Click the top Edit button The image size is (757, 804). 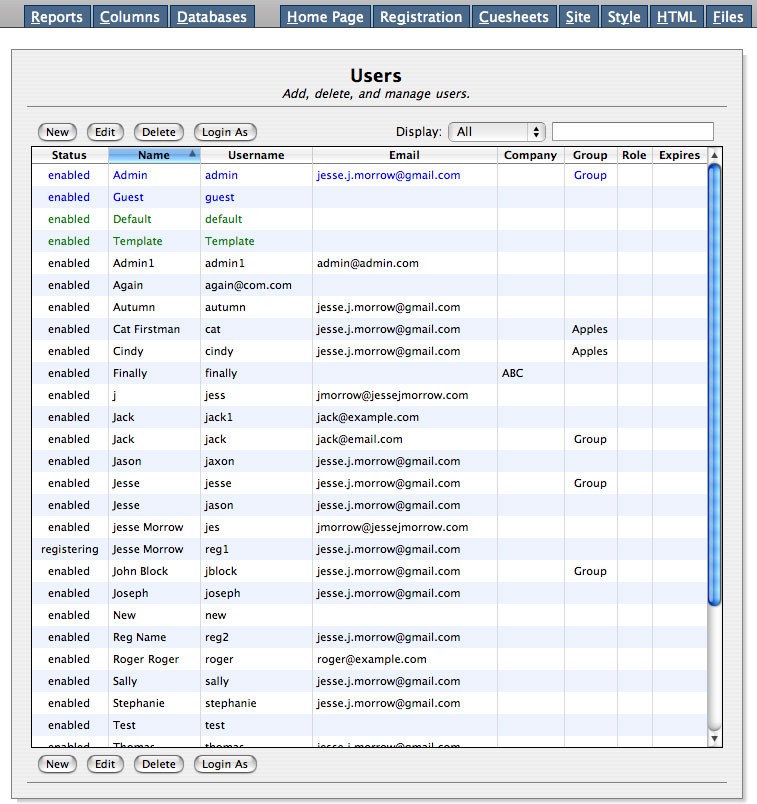(105, 132)
